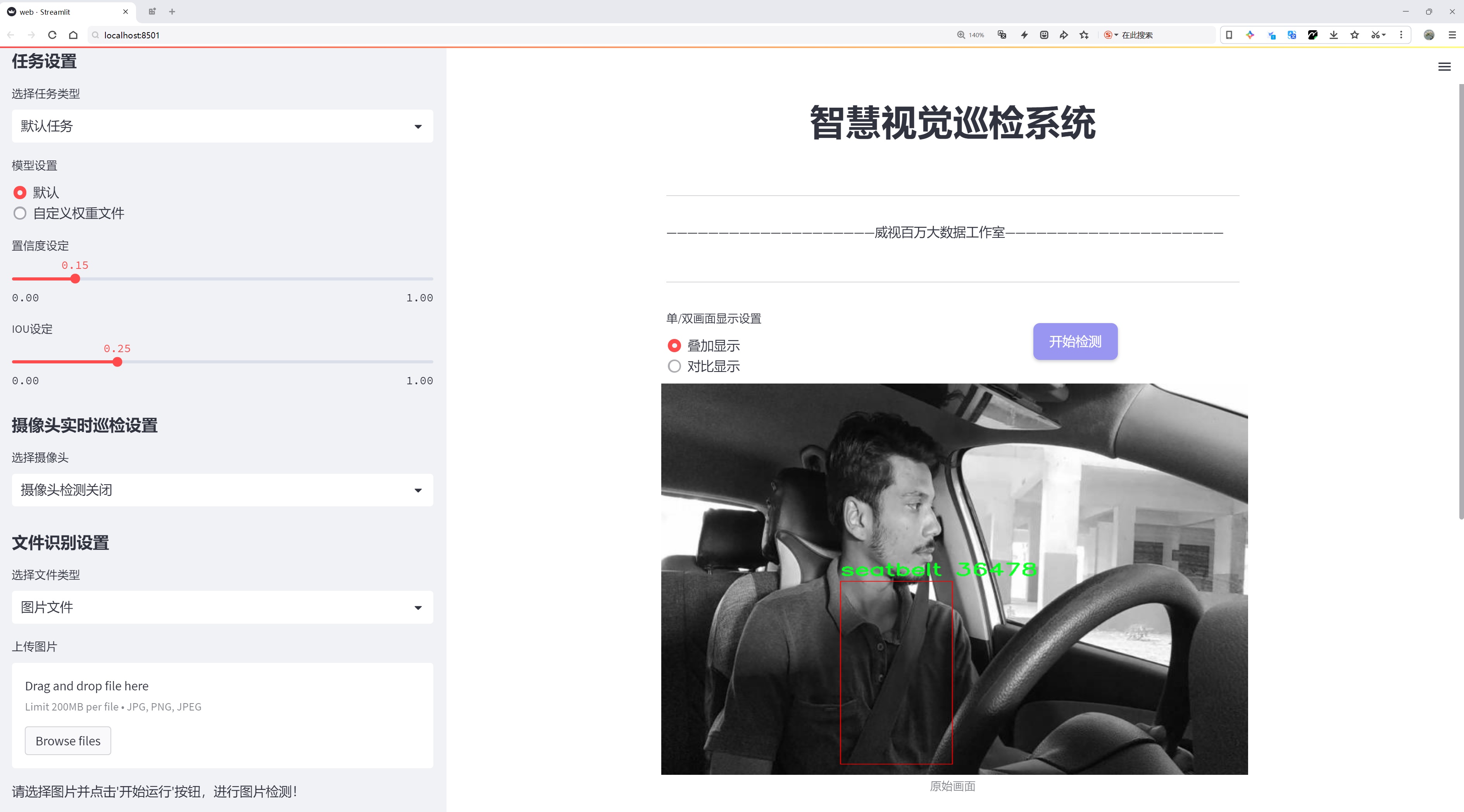This screenshot has width=1464, height=812.
Task: Click the Browse files button
Action: click(x=67, y=740)
